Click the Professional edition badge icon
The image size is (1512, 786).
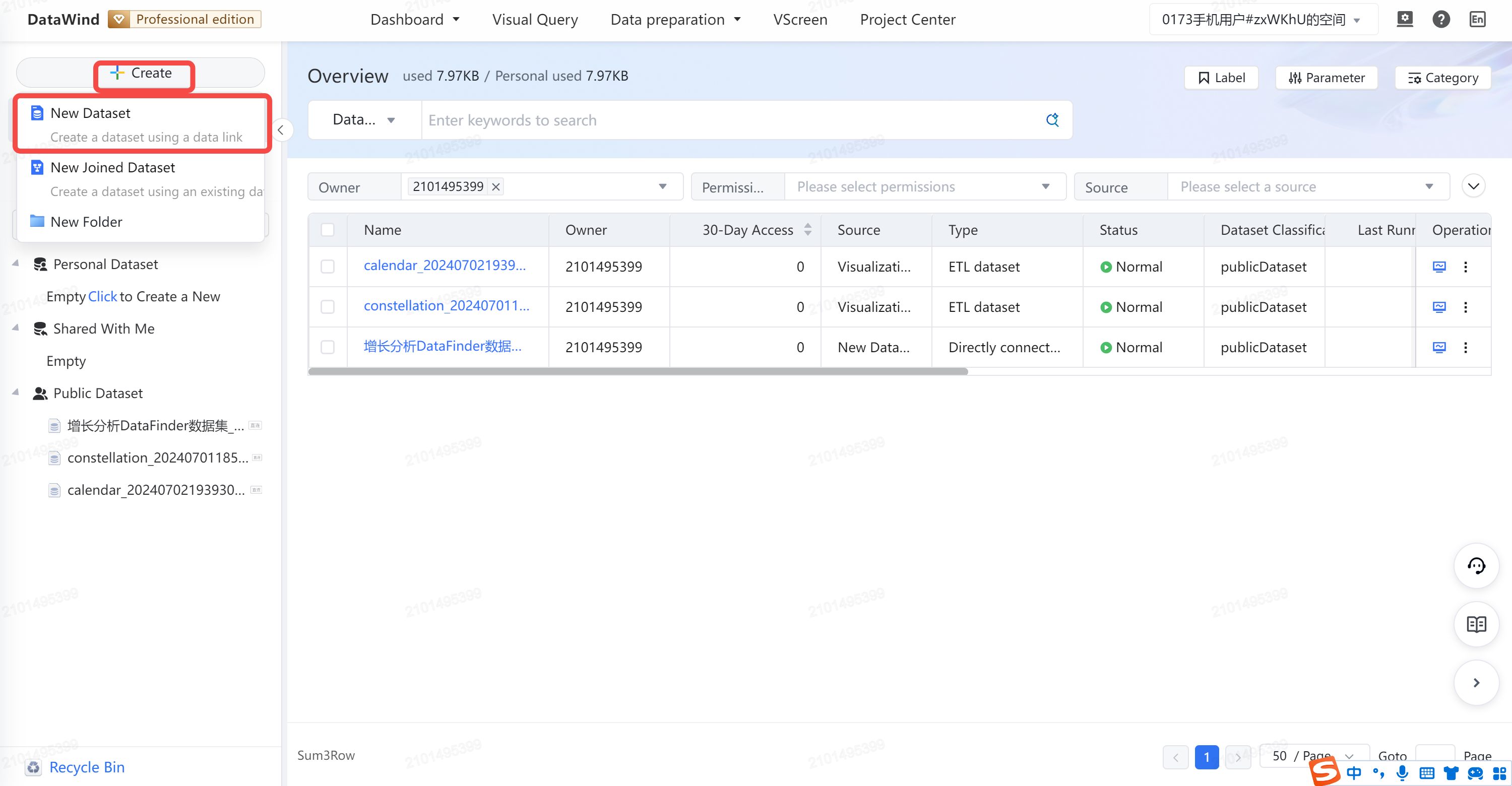[x=119, y=19]
